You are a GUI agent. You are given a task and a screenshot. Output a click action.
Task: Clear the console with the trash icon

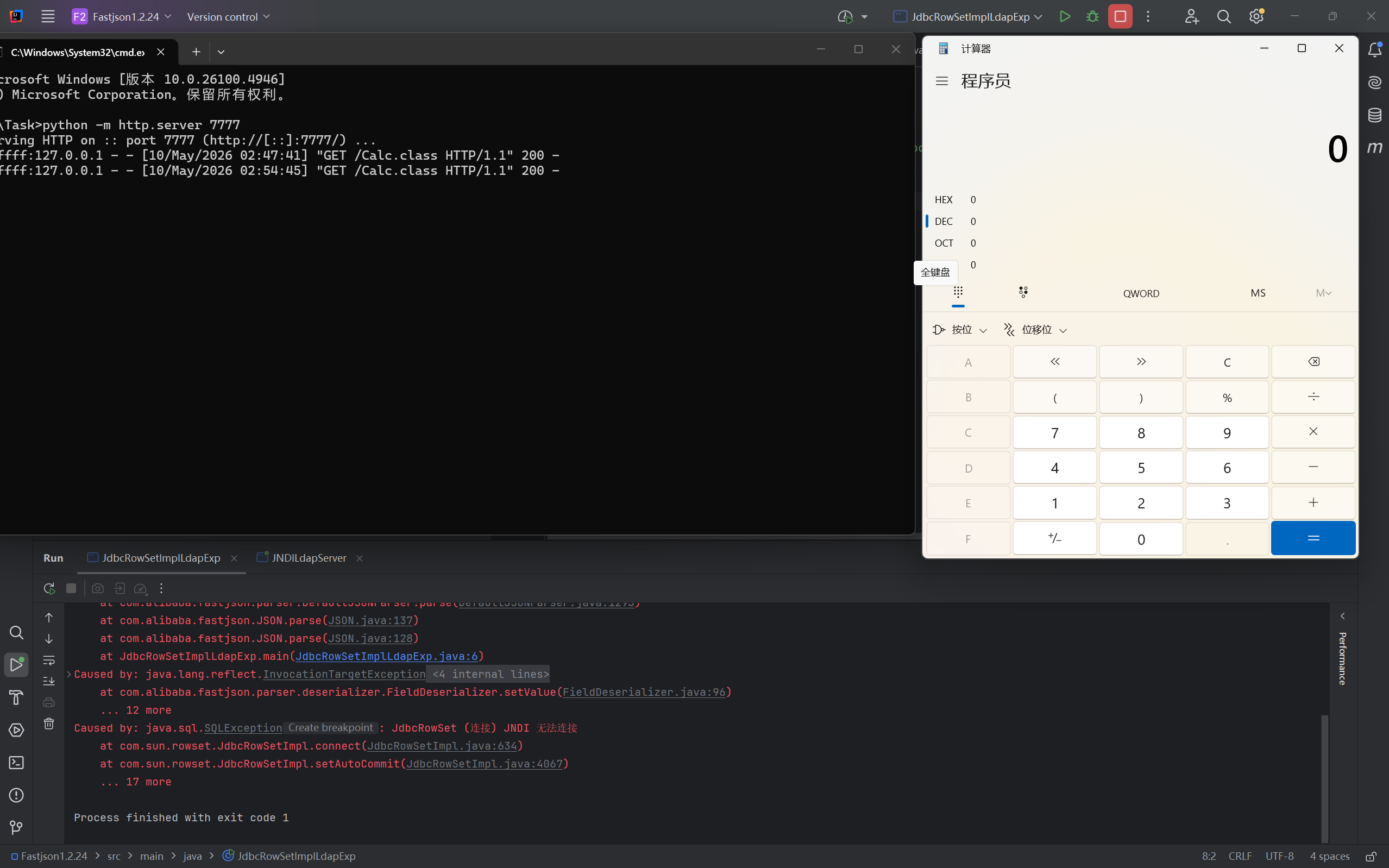click(x=49, y=724)
